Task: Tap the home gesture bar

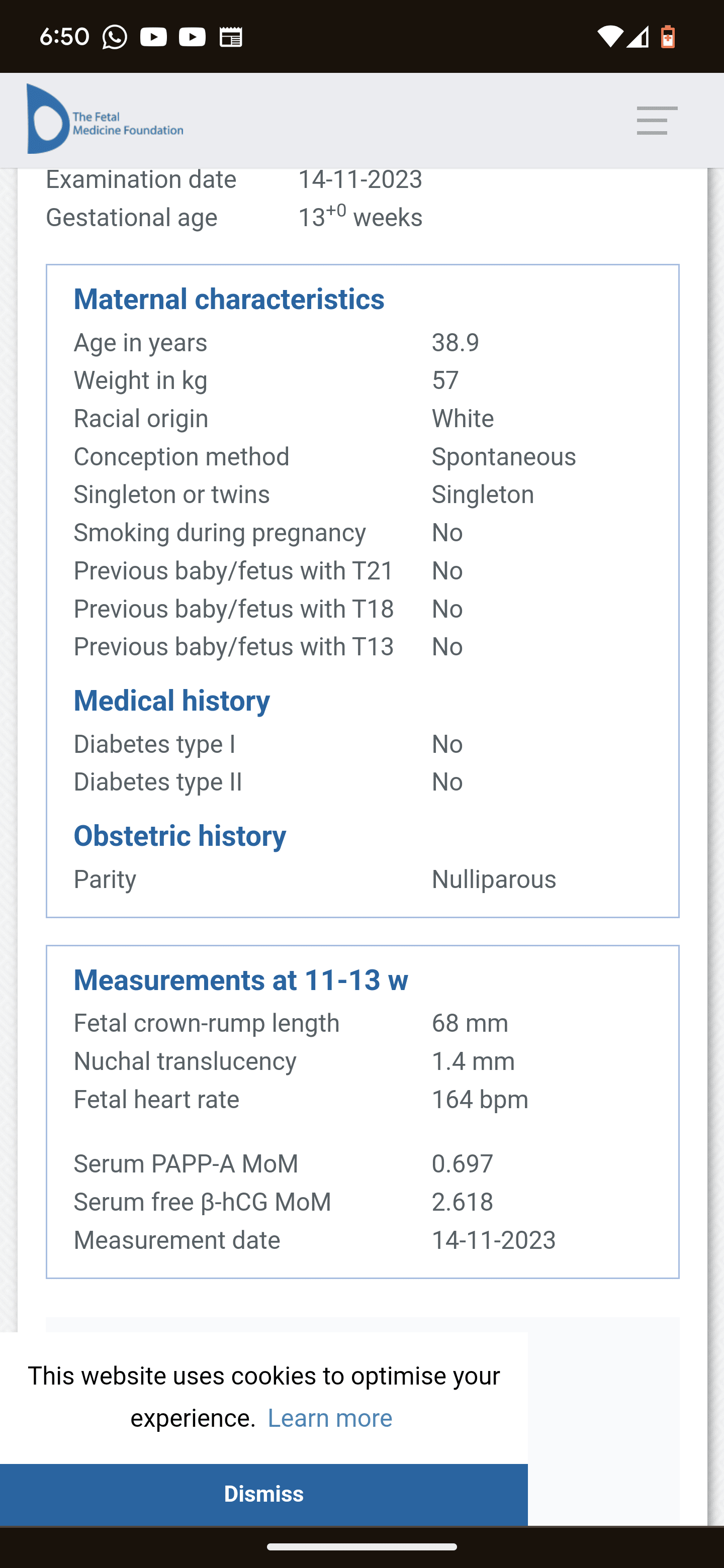Action: [361, 1547]
